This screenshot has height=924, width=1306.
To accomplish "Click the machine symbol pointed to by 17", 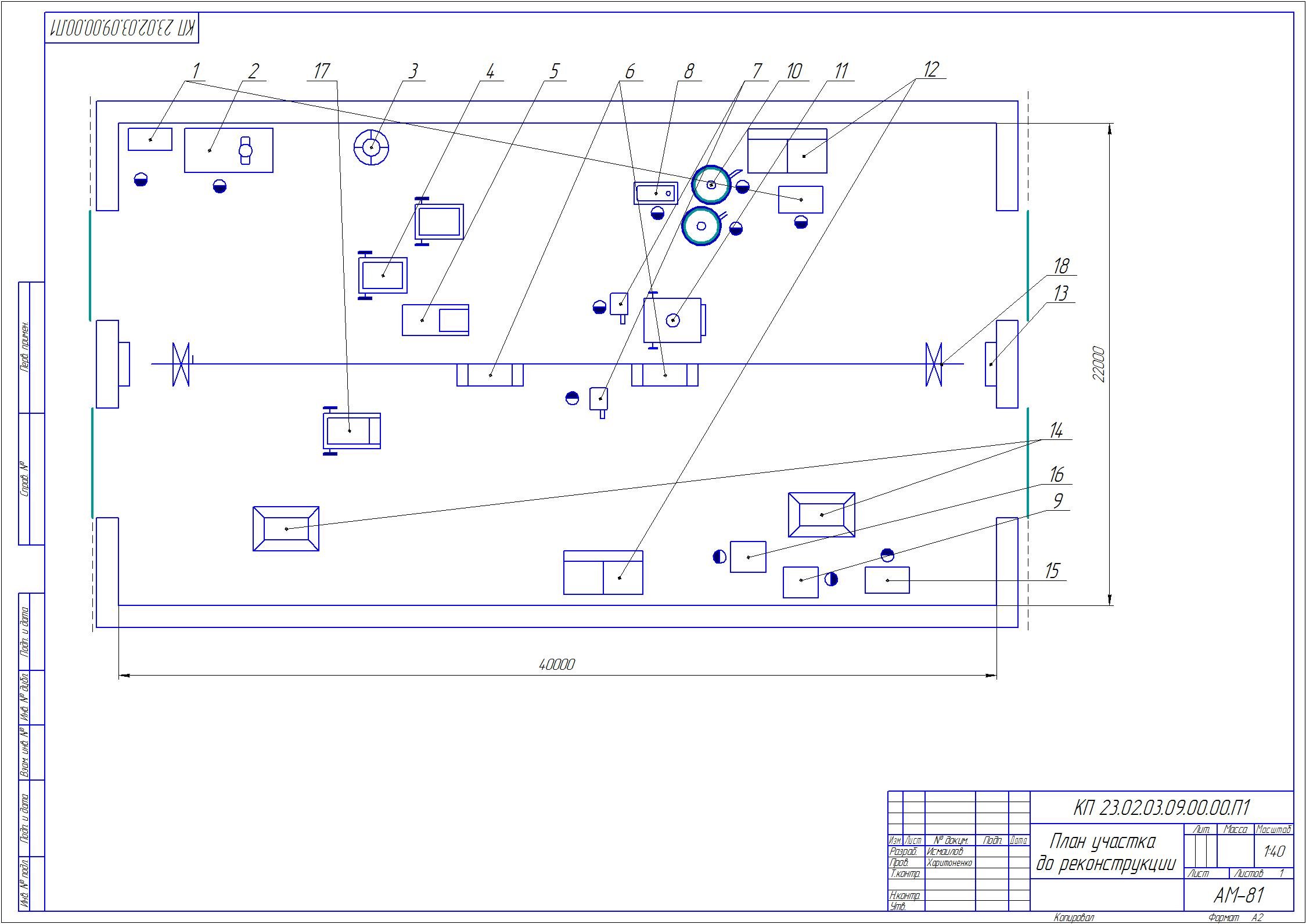I will [351, 431].
